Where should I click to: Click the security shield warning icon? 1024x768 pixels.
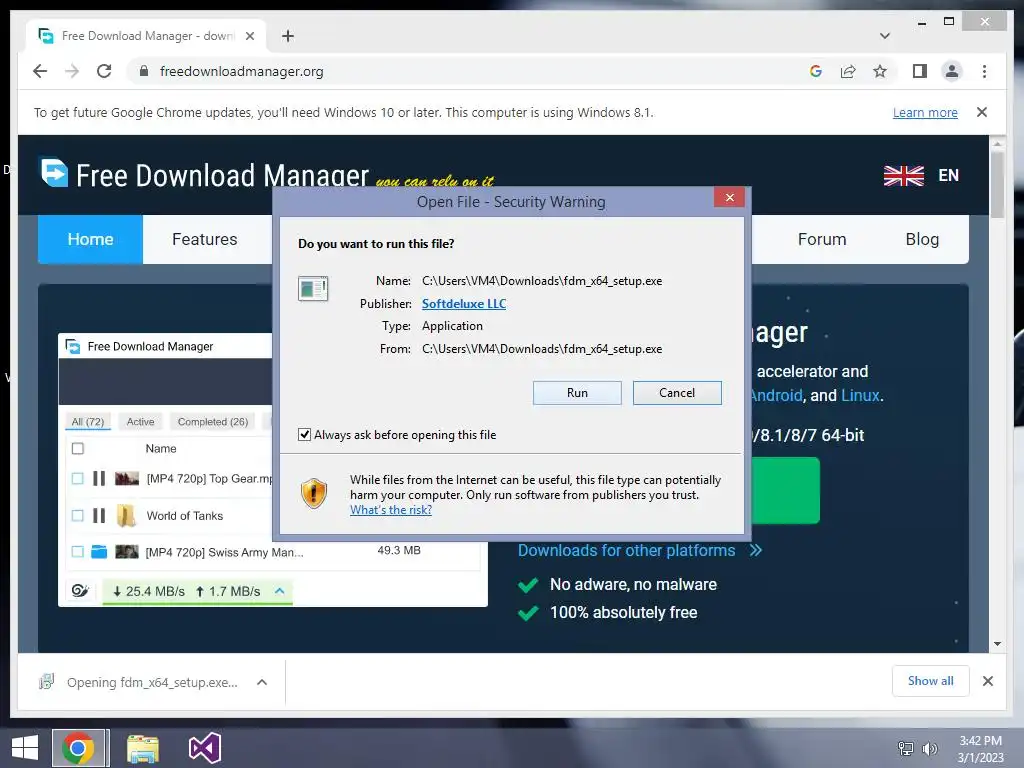[x=313, y=493]
